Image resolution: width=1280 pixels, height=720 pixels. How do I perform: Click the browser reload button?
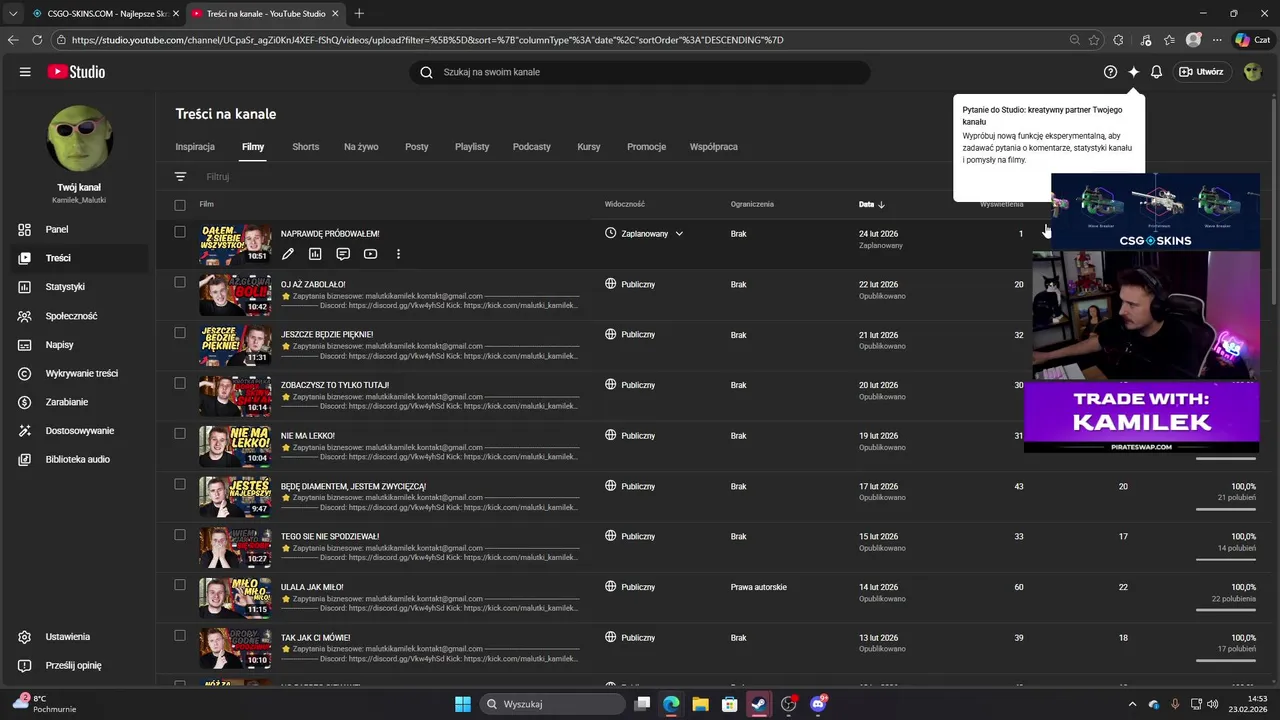(x=37, y=40)
